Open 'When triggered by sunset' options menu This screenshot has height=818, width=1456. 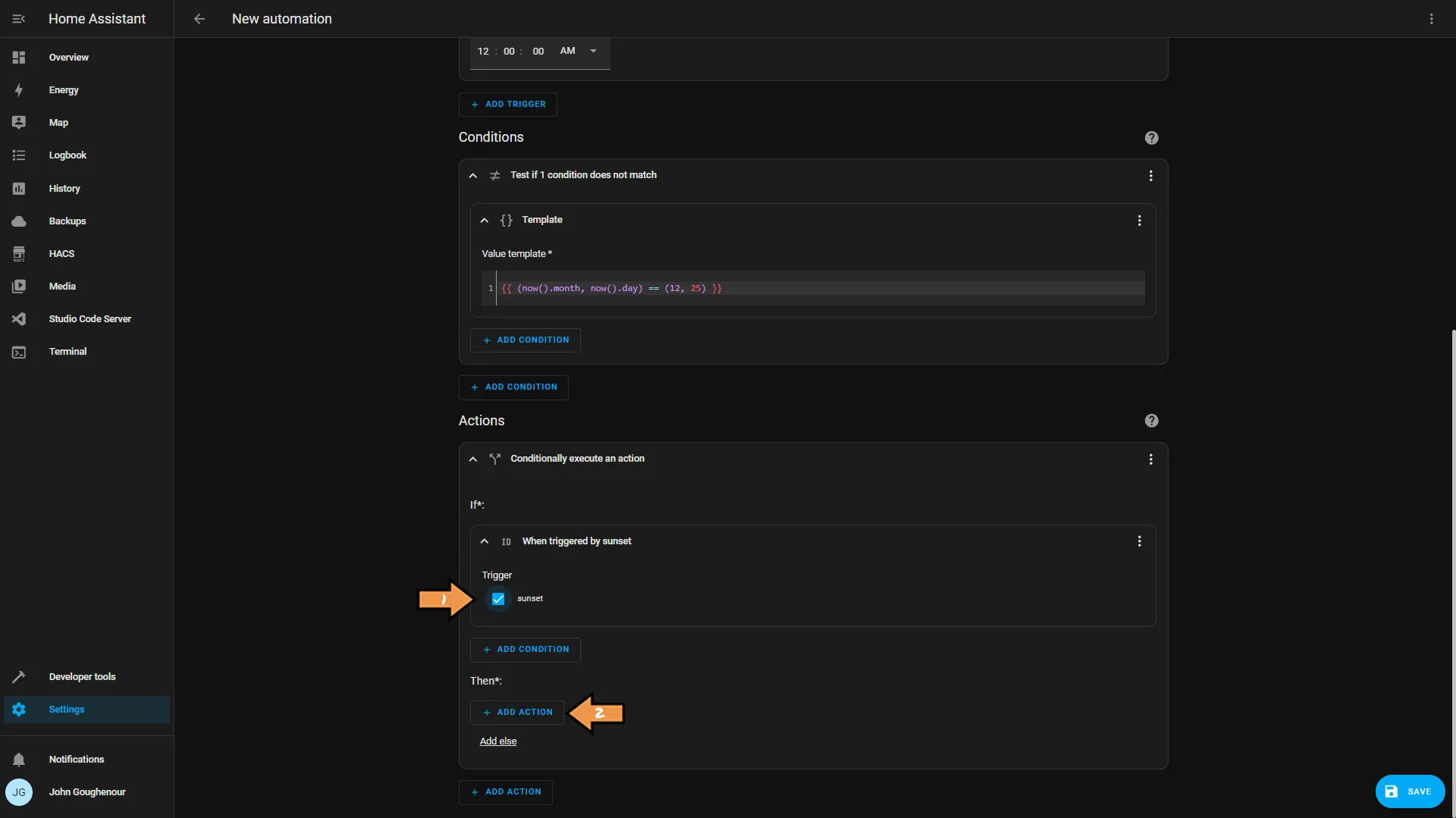tap(1139, 541)
